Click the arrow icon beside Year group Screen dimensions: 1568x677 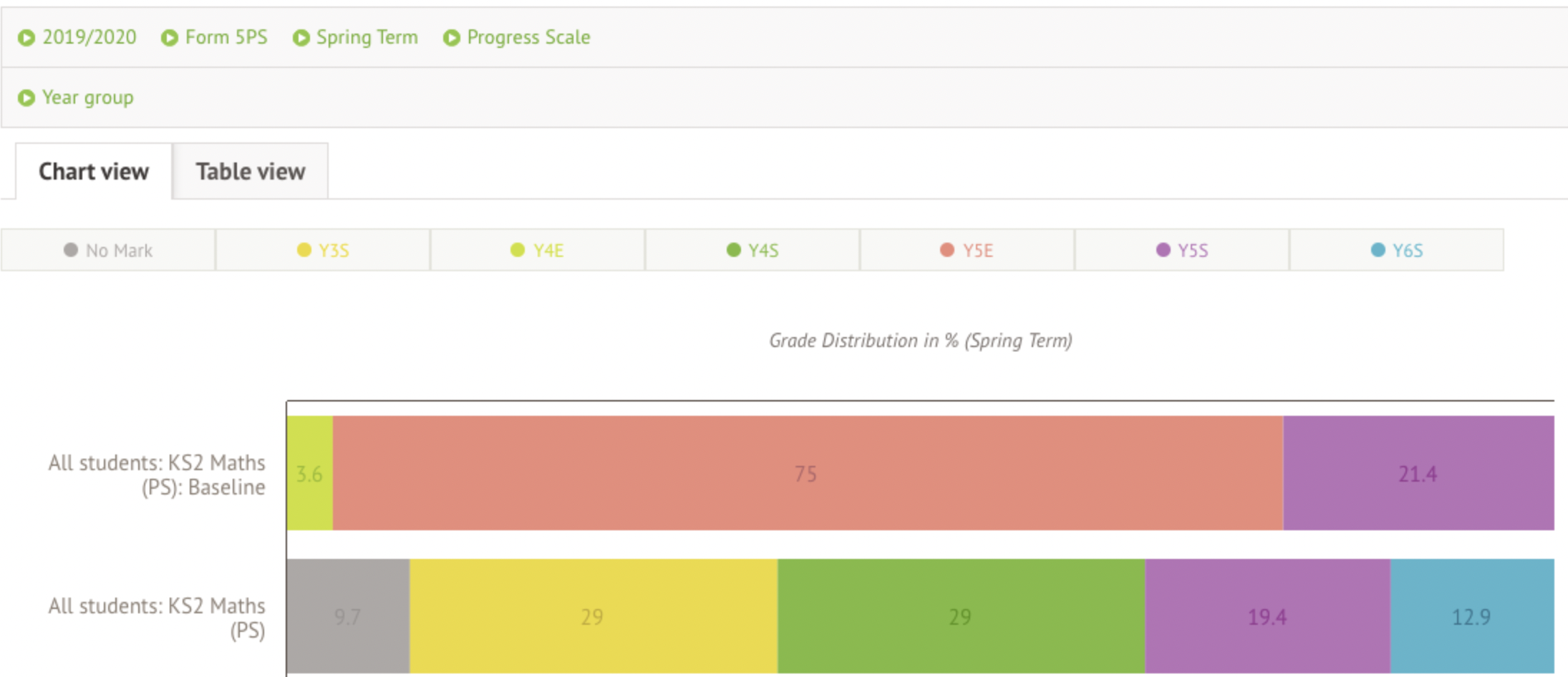coord(26,98)
